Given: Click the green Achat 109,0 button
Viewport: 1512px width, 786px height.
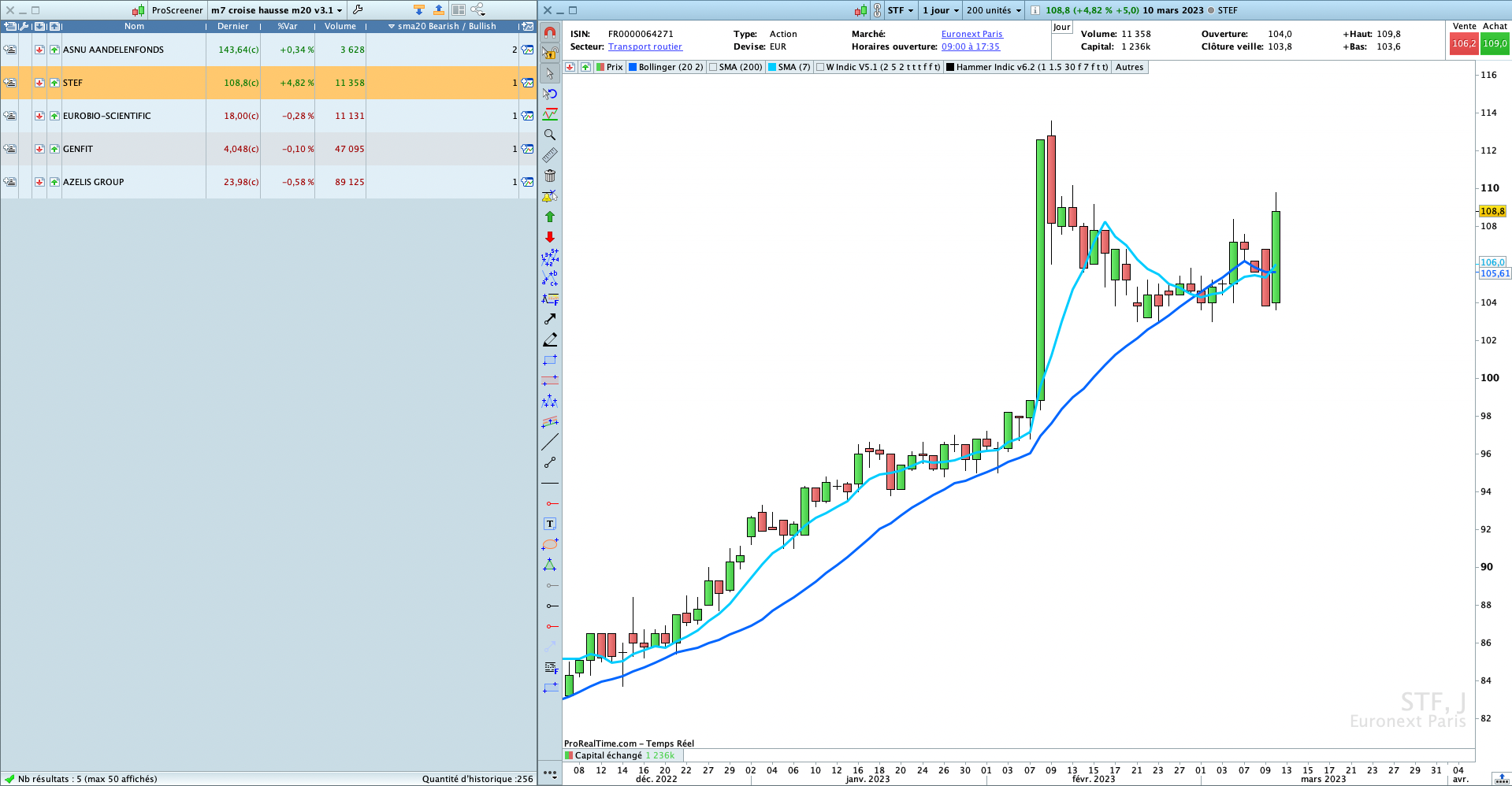Looking at the screenshot, I should tap(1495, 44).
